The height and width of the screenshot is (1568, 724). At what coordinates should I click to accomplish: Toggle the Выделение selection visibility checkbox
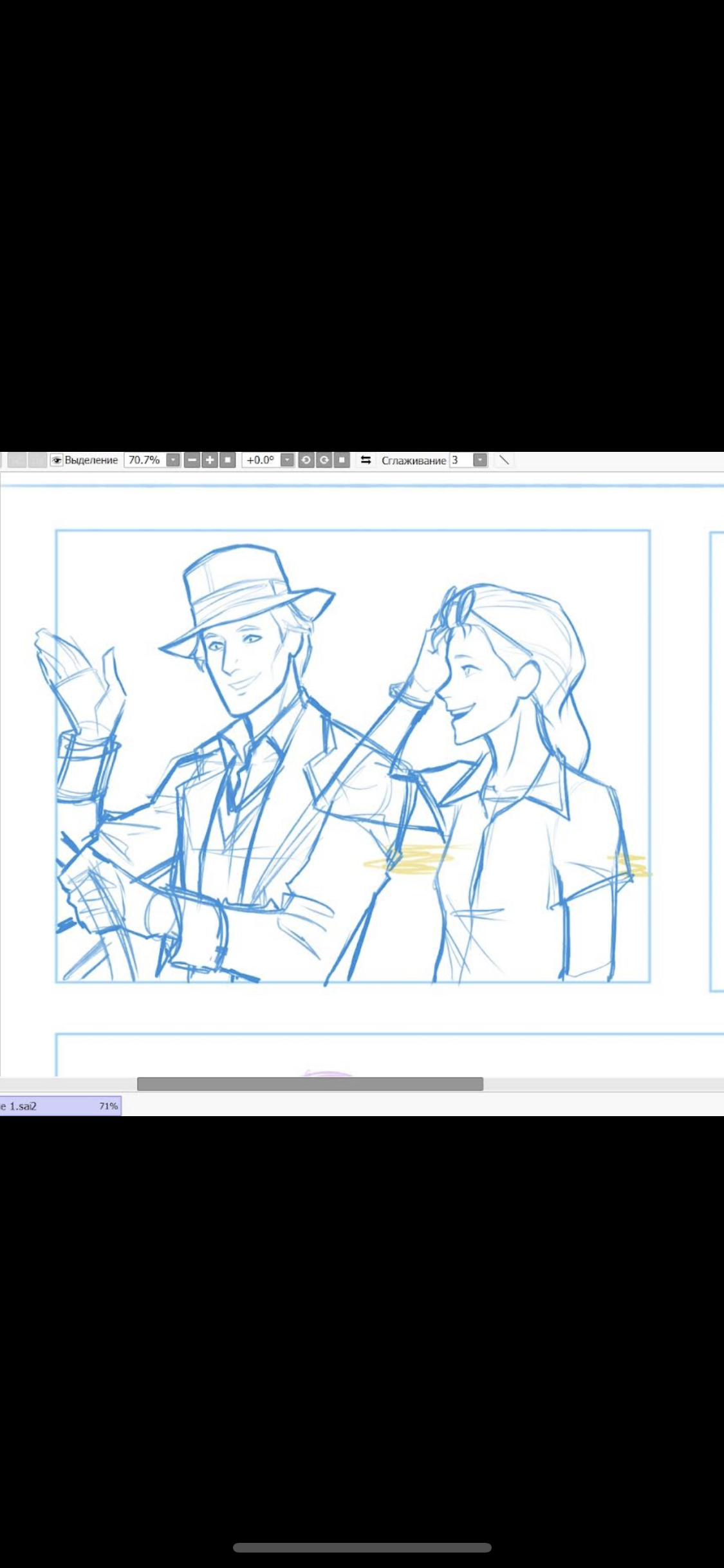point(57,460)
